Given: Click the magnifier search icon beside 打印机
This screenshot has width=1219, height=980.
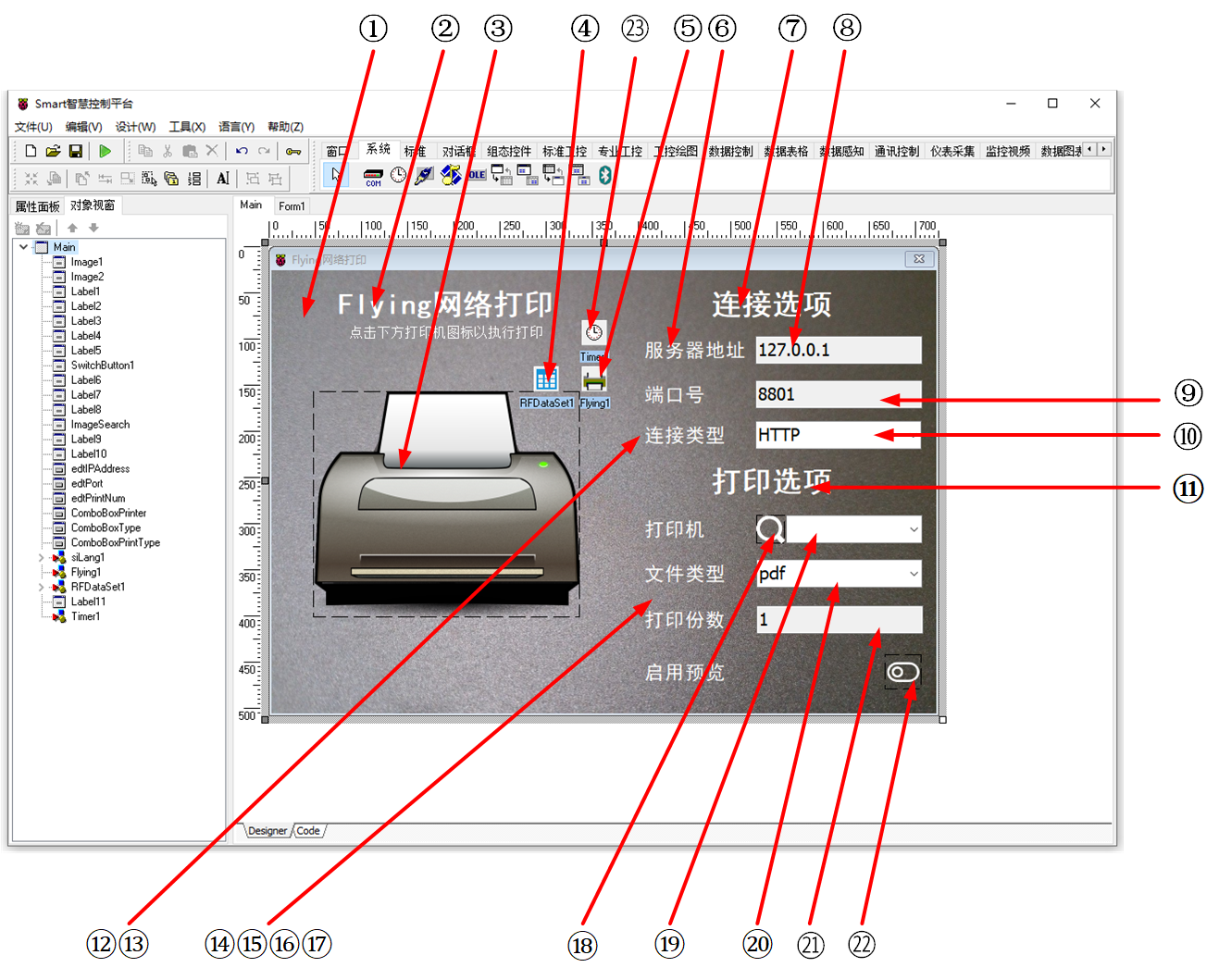Looking at the screenshot, I should point(770,528).
